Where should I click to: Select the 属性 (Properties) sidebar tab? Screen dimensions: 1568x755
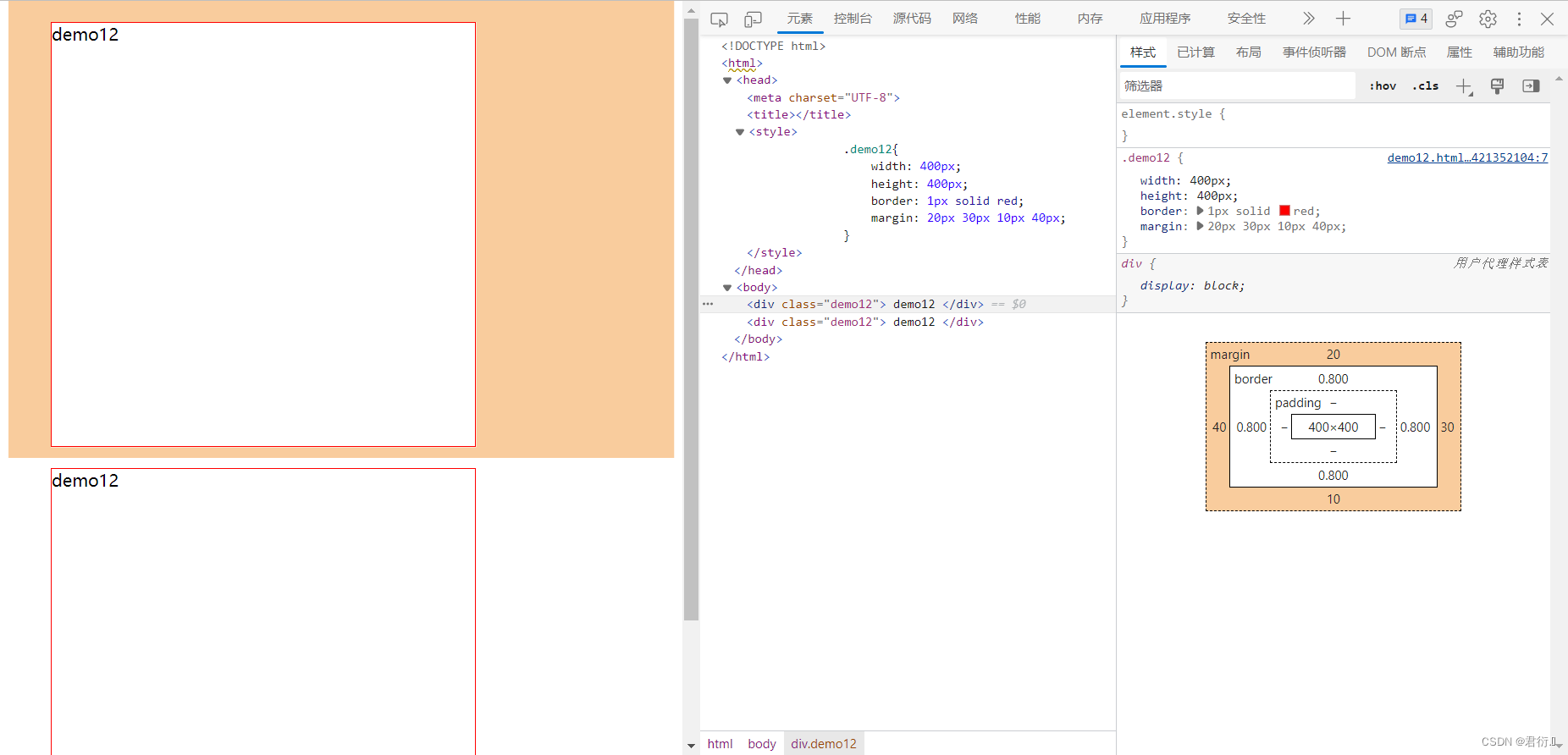[x=1460, y=52]
